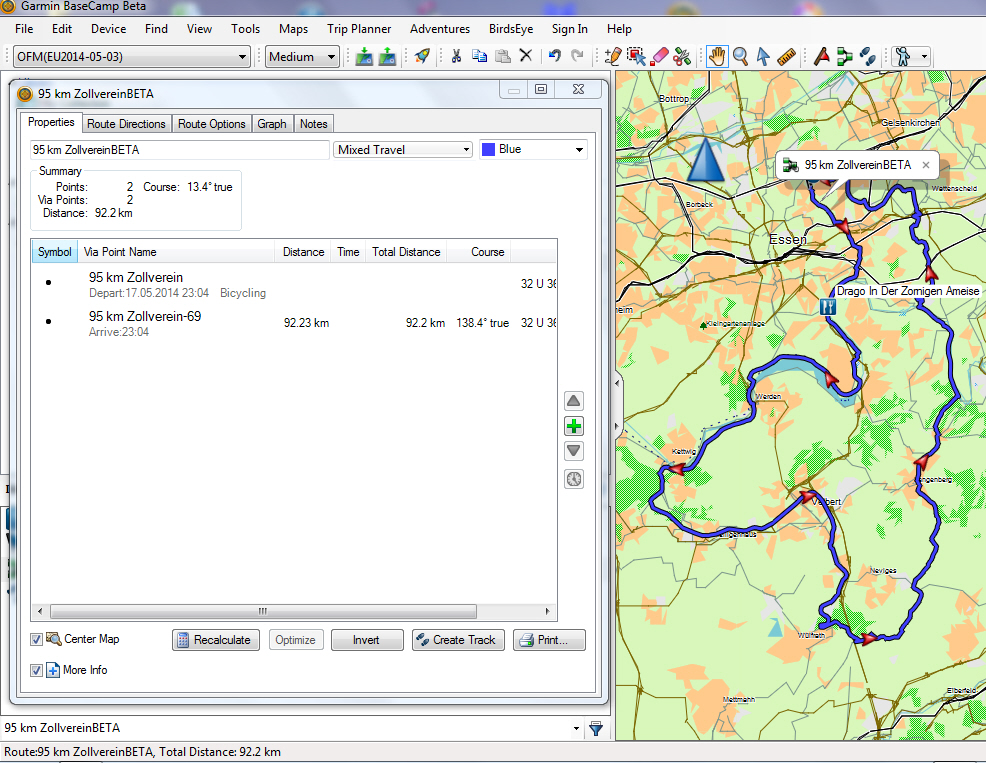The image size is (986, 763).
Task: Click the filter funnel icon
Action: coord(596,729)
